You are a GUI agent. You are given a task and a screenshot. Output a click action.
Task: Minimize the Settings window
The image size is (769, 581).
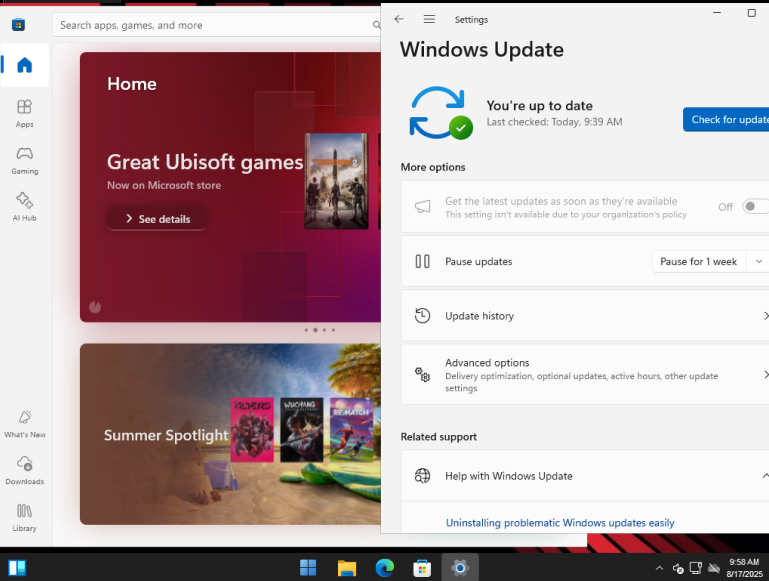(x=717, y=13)
